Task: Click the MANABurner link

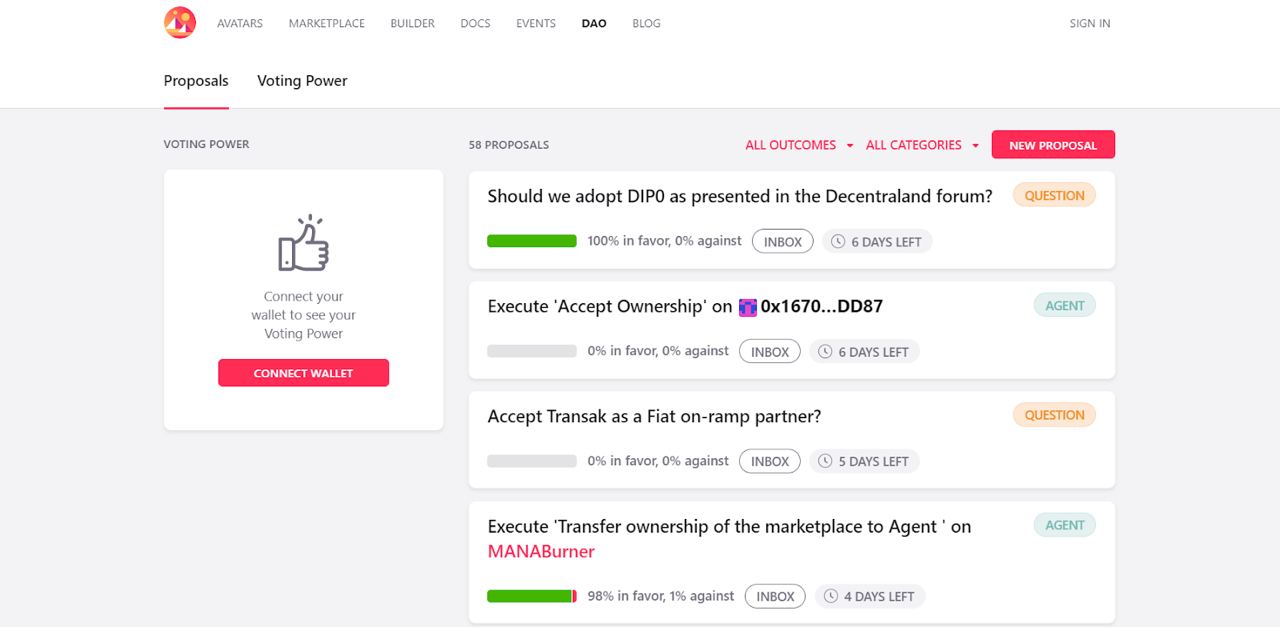Action: click(541, 551)
